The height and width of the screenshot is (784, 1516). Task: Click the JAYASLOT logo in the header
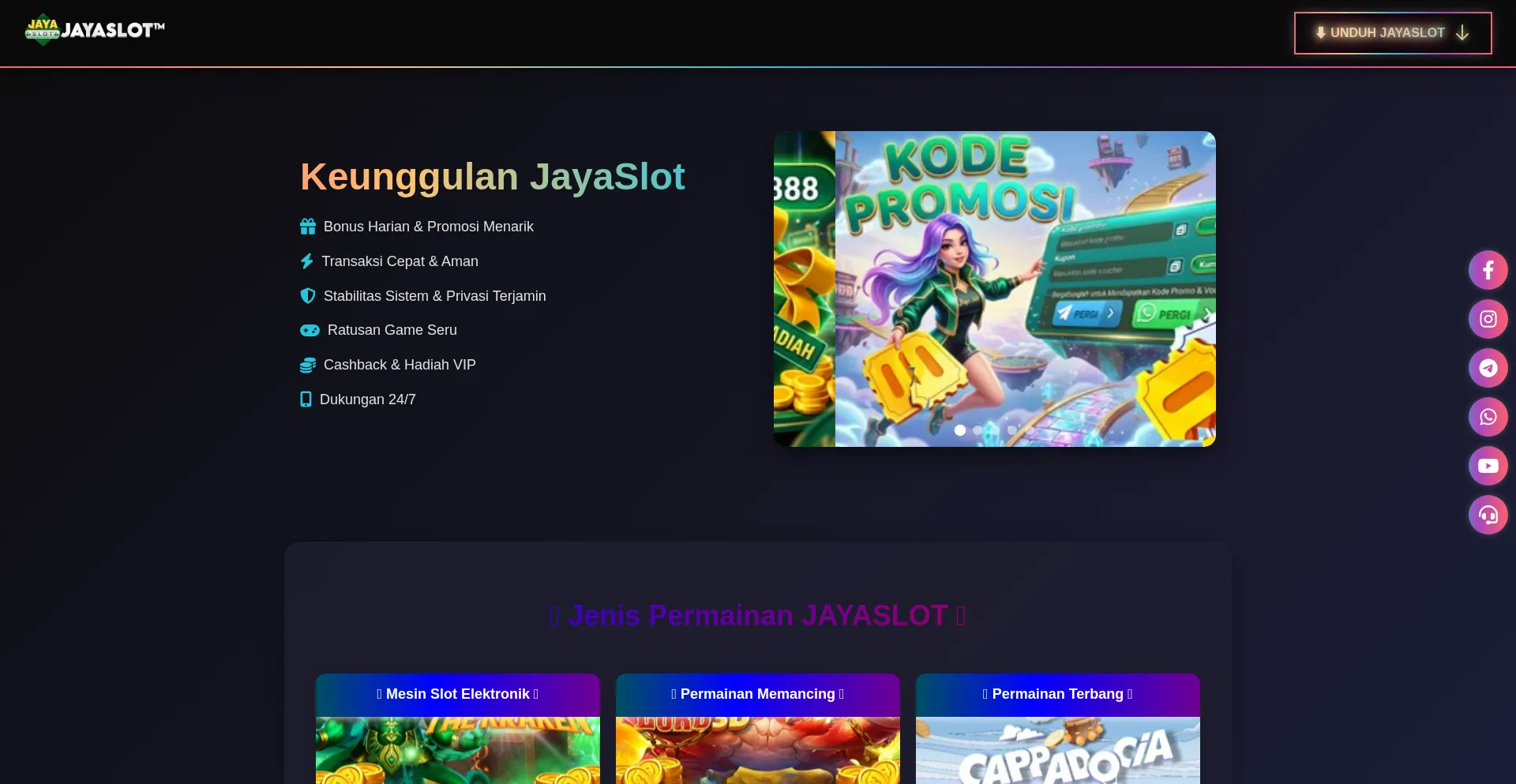pos(95,31)
